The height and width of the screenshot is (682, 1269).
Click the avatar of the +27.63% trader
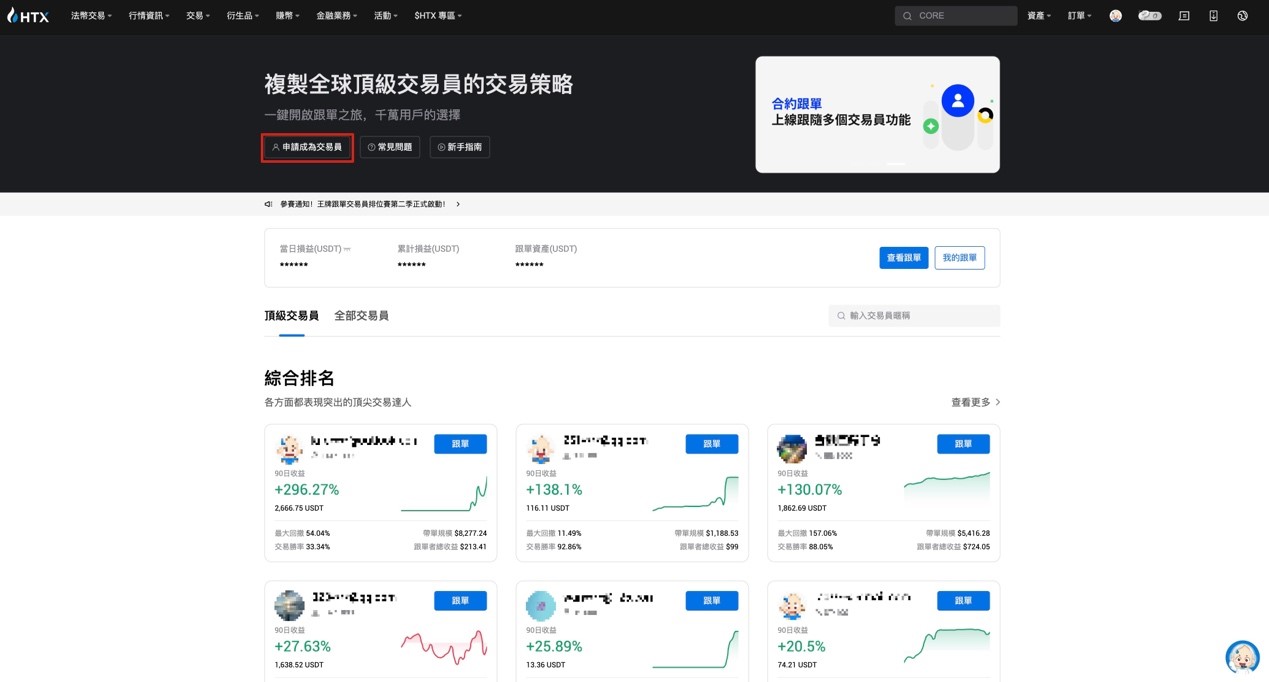coord(290,605)
